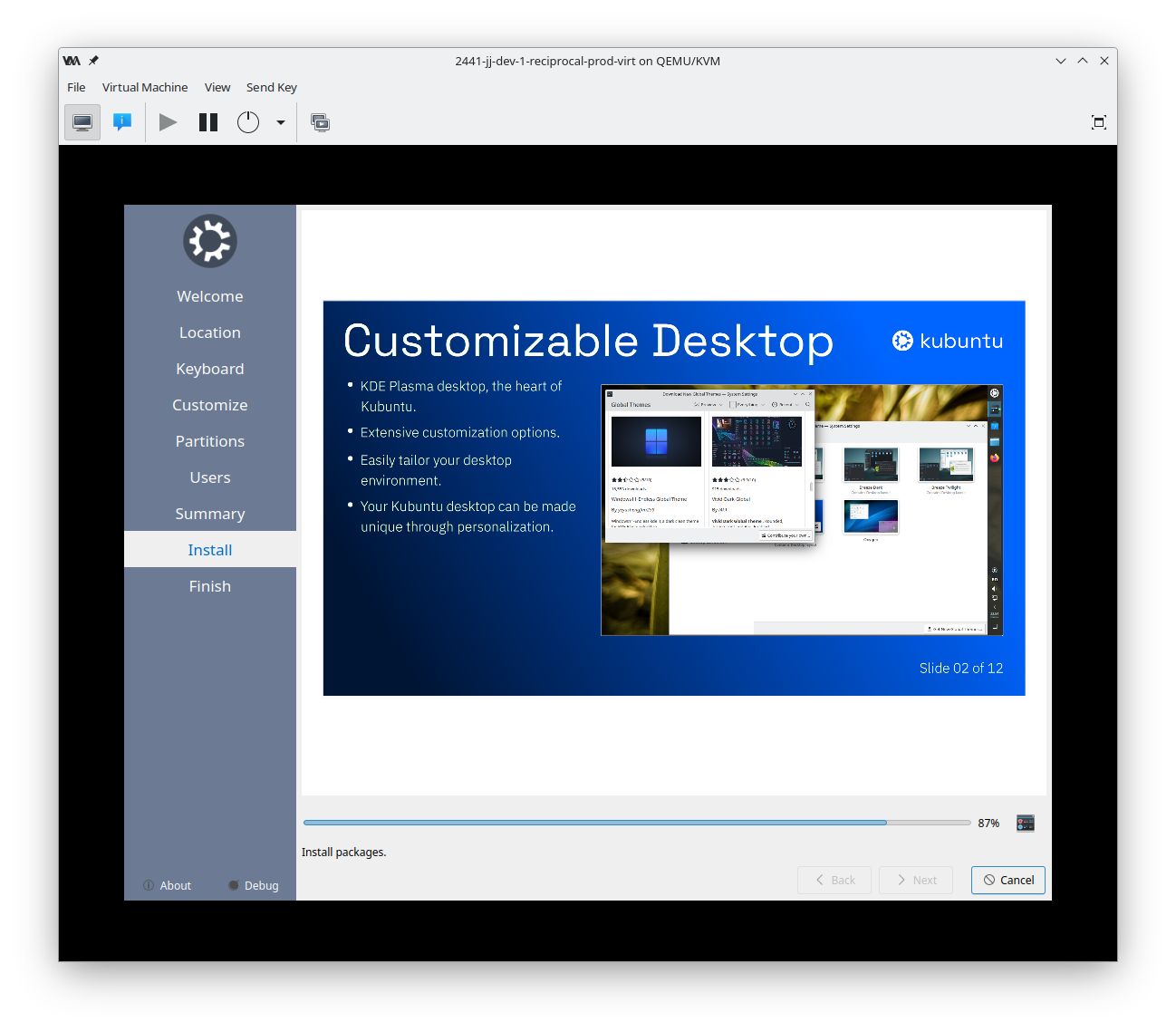Close the QEMU/KVM viewer window

point(1104,61)
